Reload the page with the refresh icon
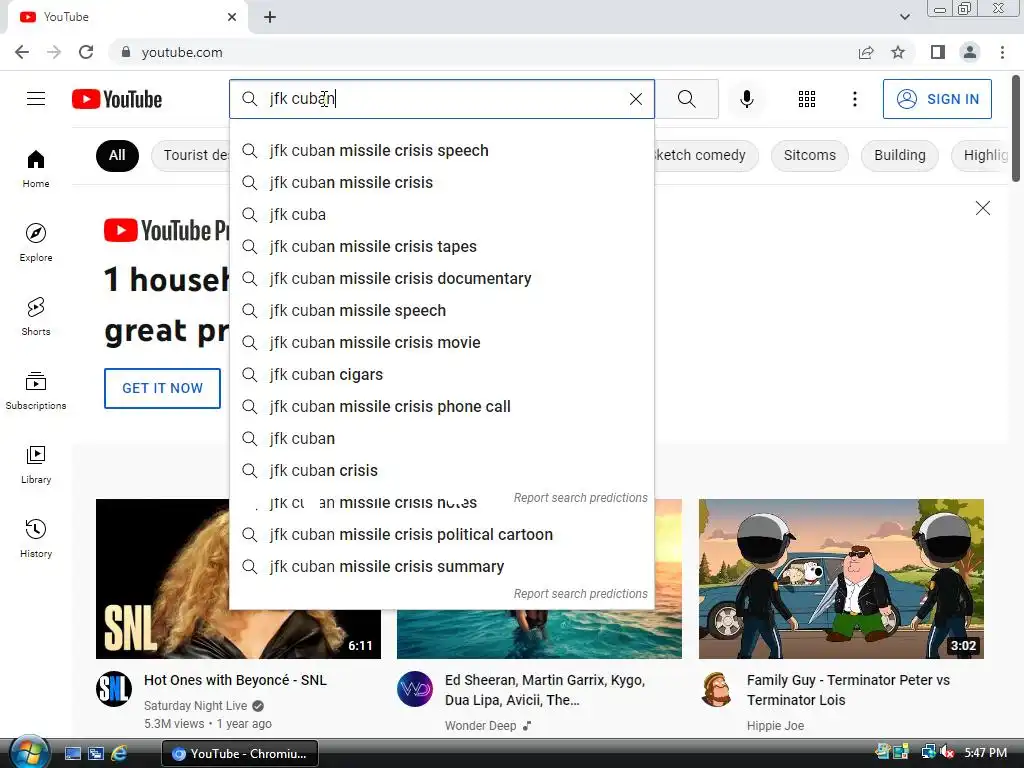This screenshot has width=1024, height=768. (x=86, y=52)
